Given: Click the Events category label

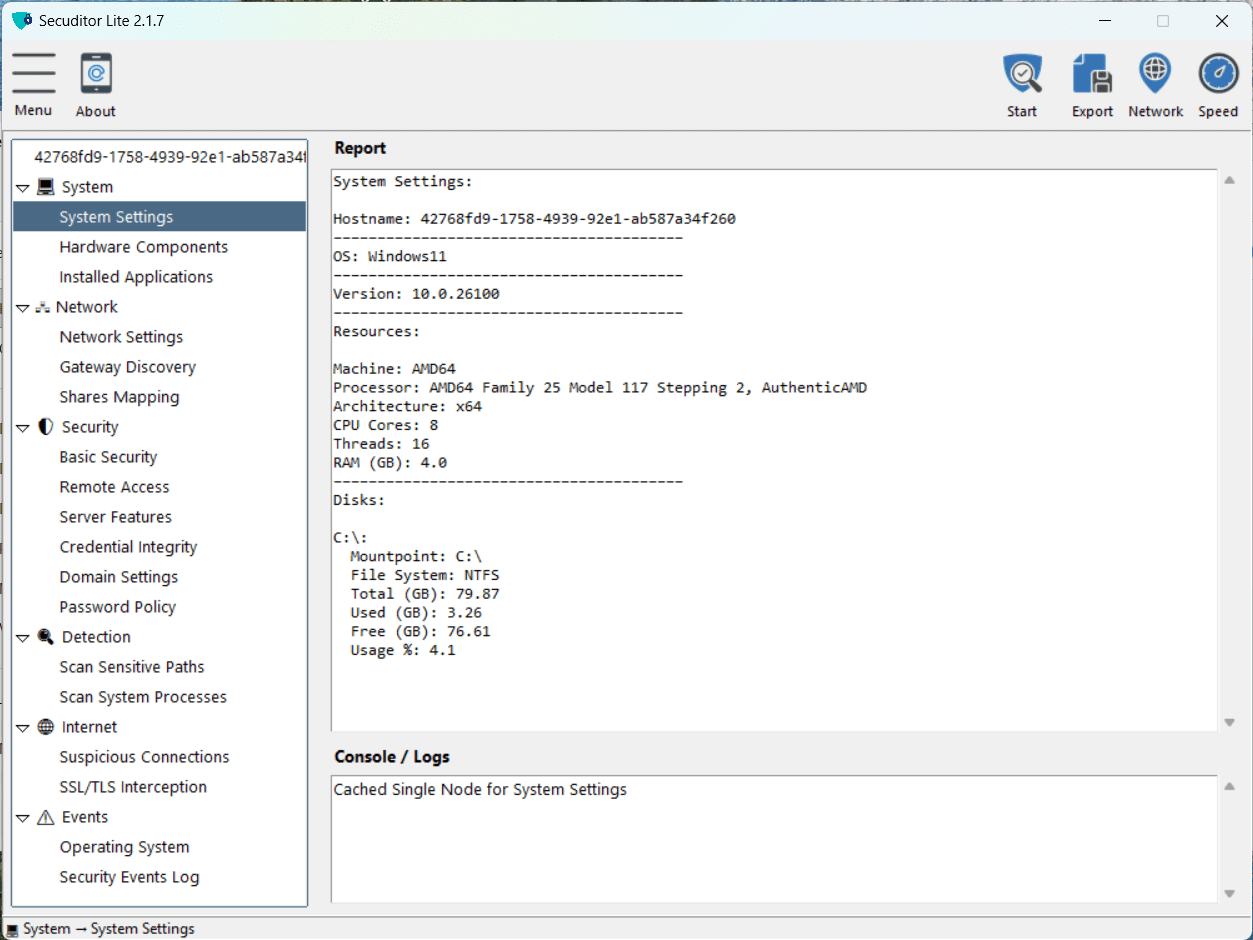Looking at the screenshot, I should coord(85,817).
